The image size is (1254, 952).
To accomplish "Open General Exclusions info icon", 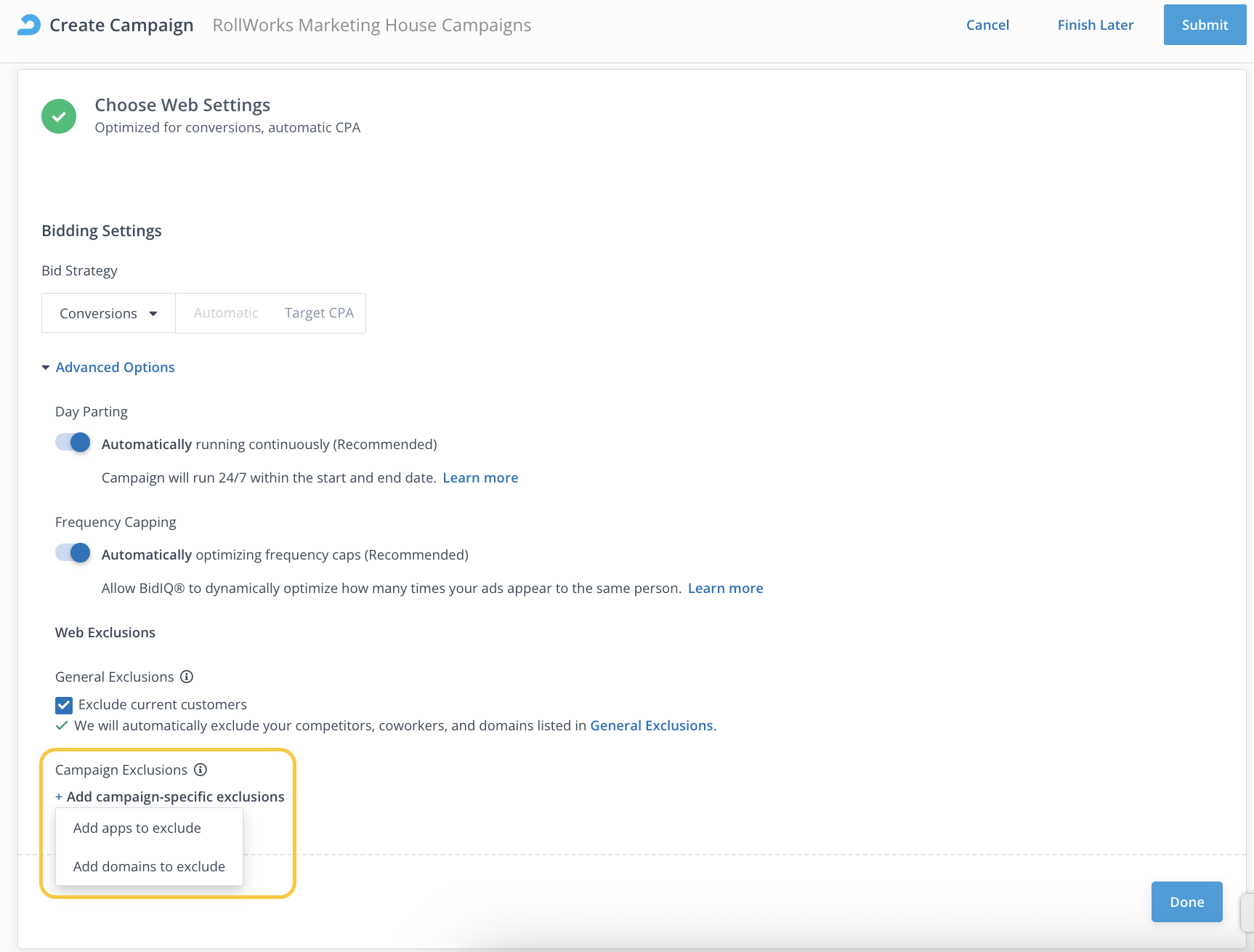I will point(187,677).
